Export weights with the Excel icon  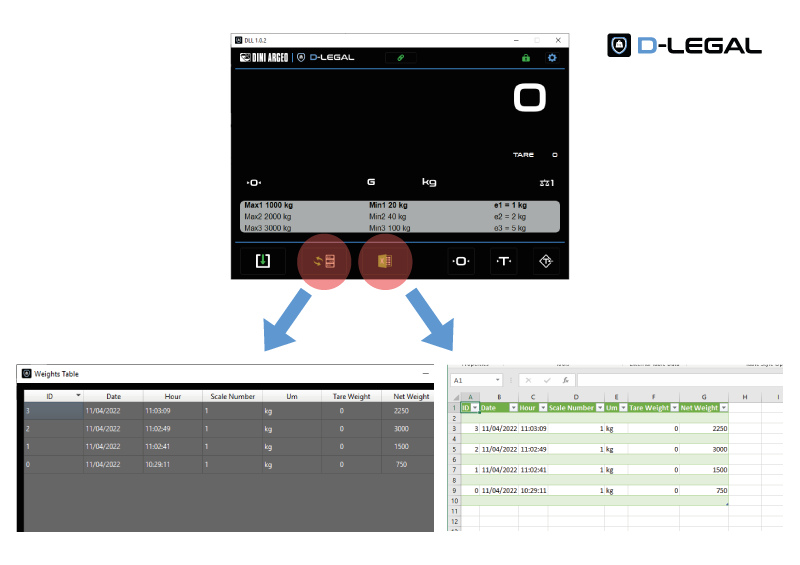click(x=385, y=261)
